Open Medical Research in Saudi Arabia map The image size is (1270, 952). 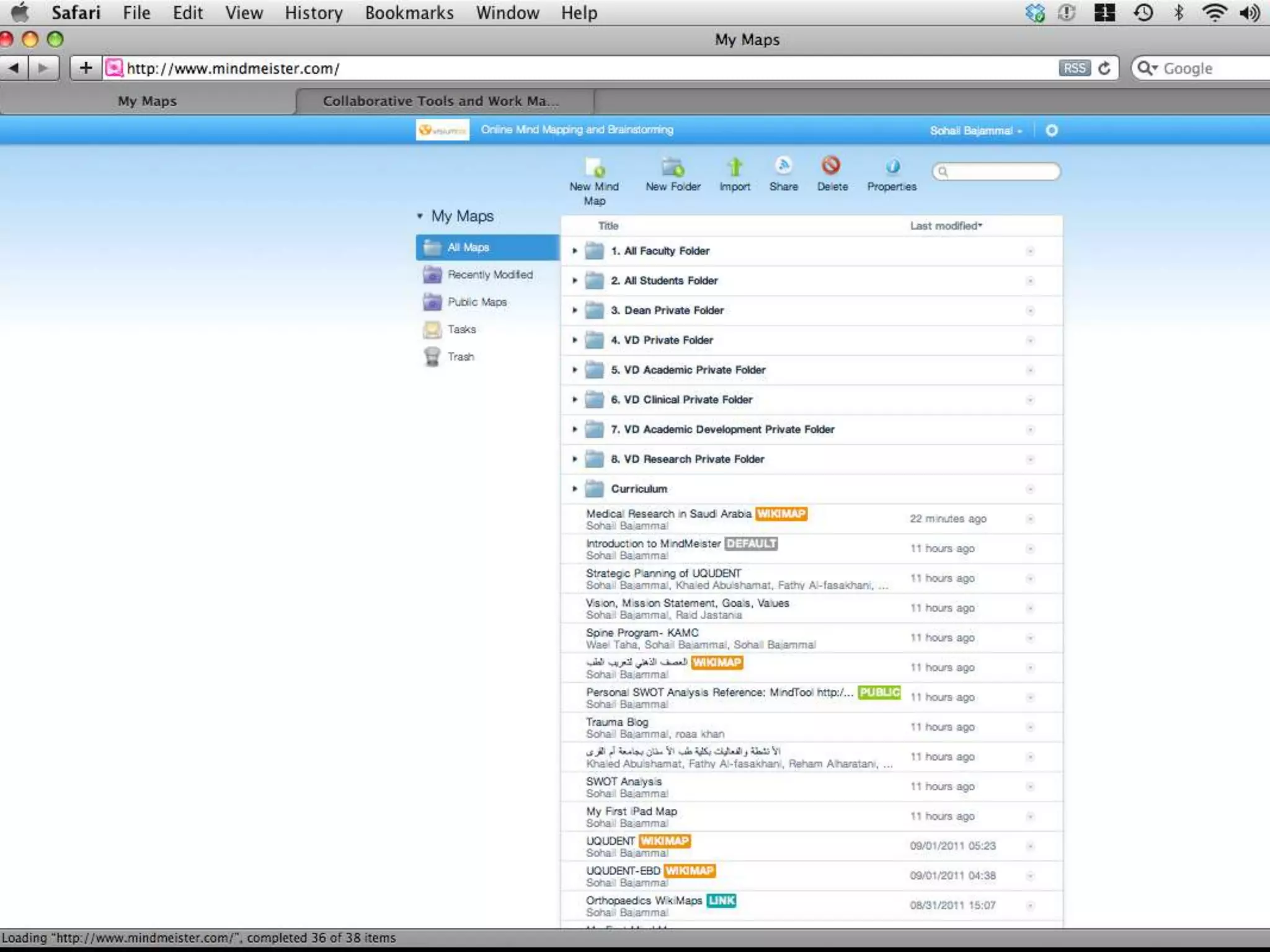point(668,514)
